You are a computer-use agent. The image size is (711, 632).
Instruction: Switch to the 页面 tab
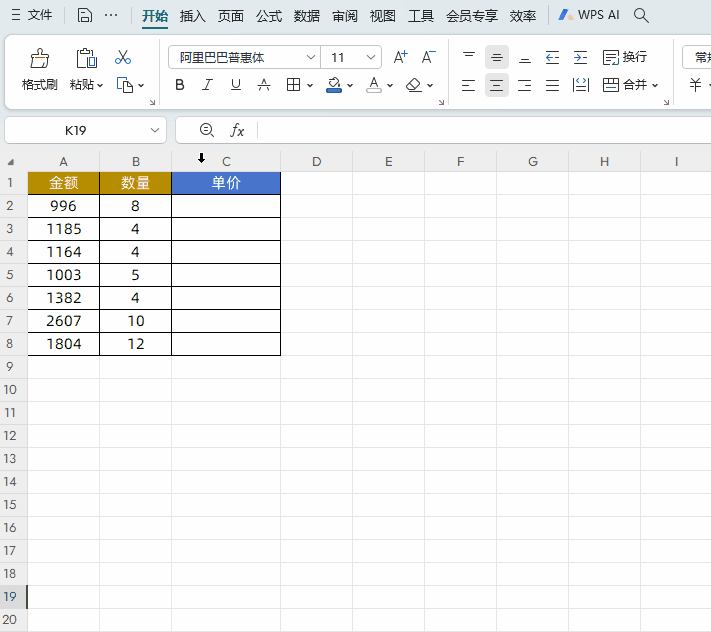click(x=231, y=16)
